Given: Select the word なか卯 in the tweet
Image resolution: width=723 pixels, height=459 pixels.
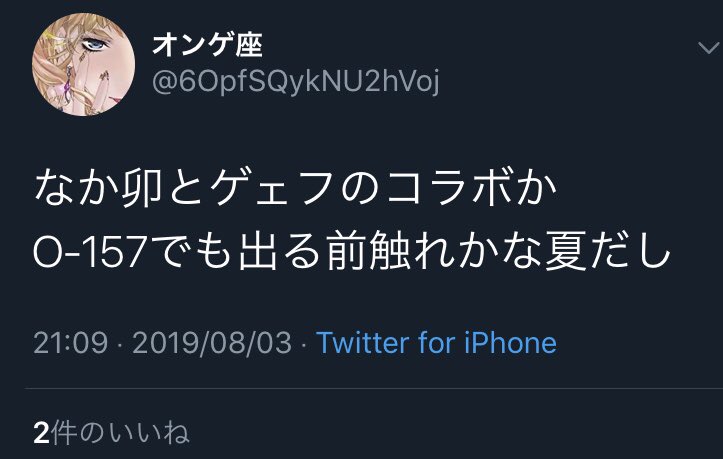Looking at the screenshot, I should point(98,188).
